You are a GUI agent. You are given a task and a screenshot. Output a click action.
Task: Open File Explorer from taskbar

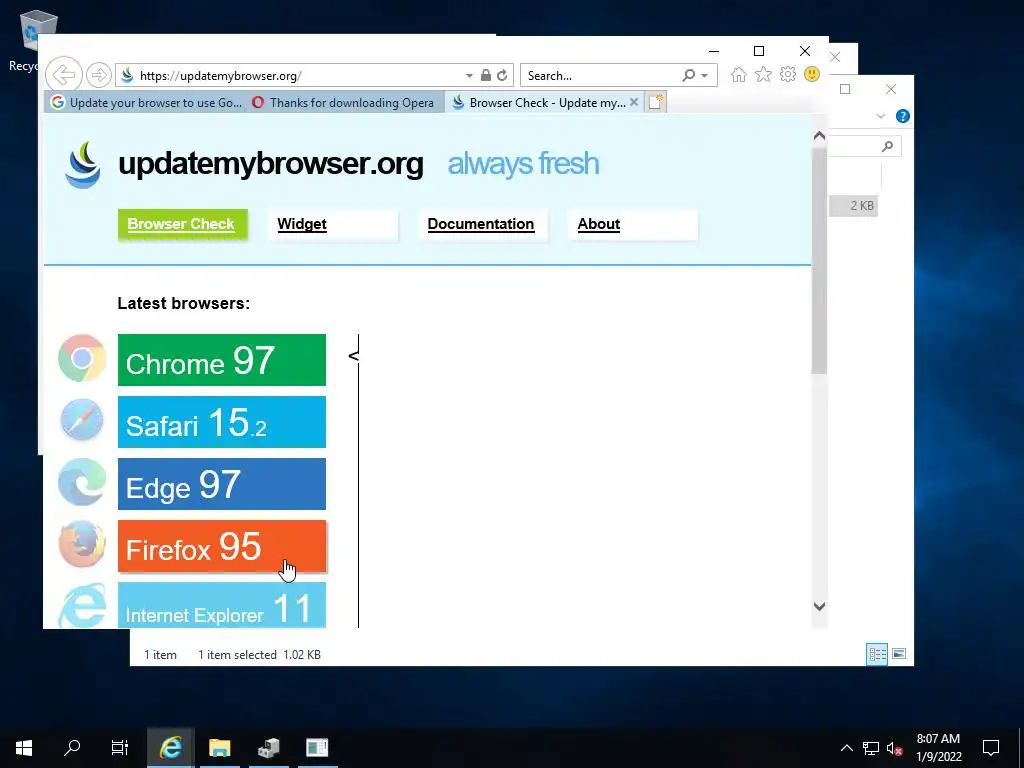(219, 748)
